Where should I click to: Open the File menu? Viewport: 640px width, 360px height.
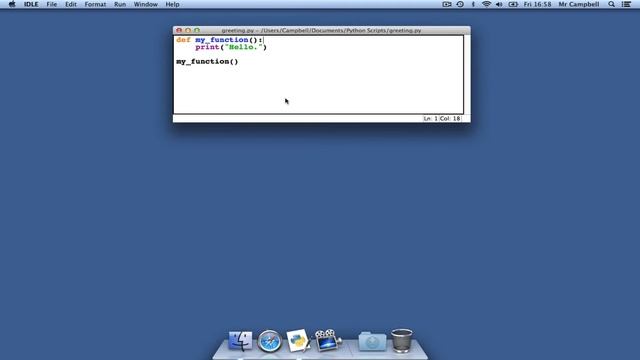pos(52,4)
